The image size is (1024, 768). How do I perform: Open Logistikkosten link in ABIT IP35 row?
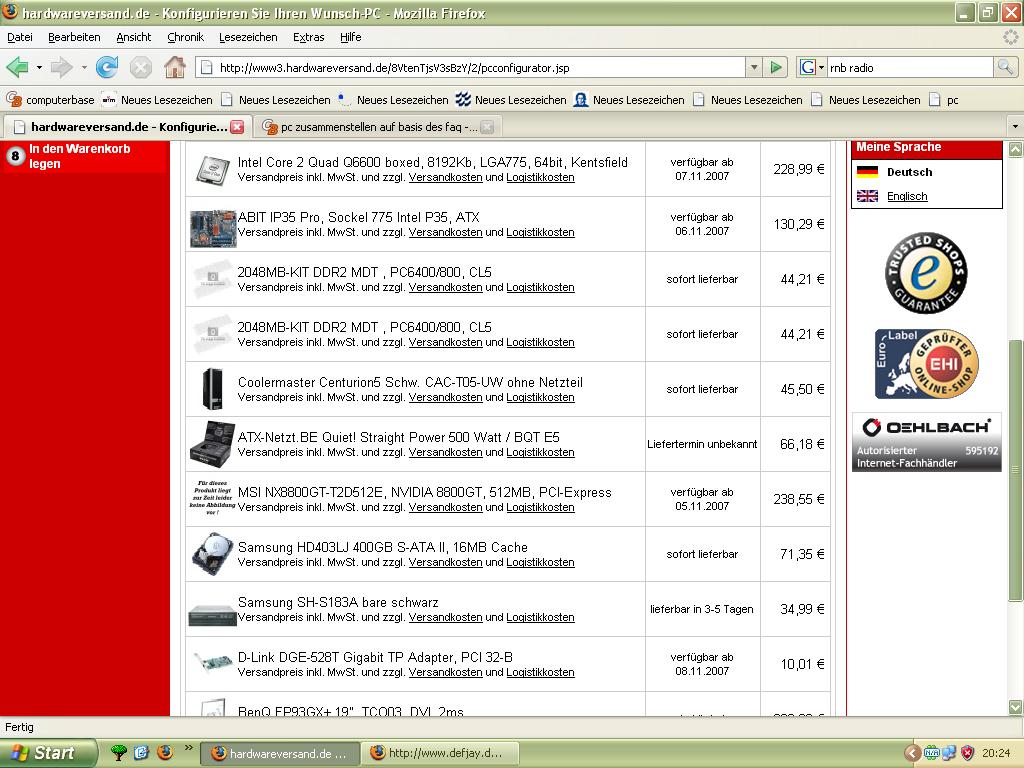click(540, 232)
